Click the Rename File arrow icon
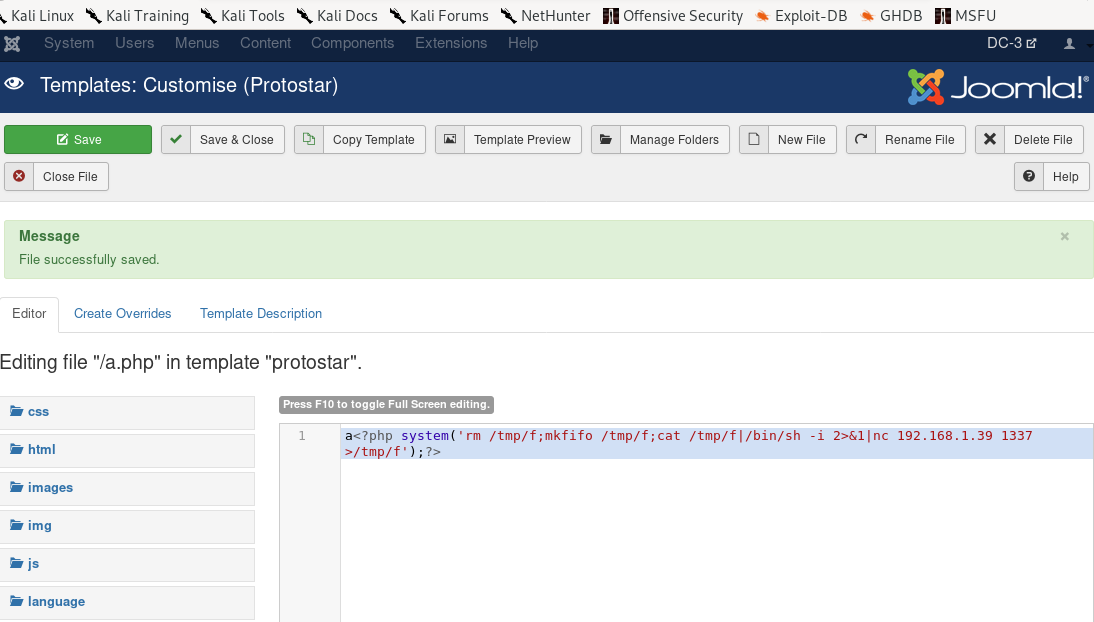1094x622 pixels. pos(861,139)
